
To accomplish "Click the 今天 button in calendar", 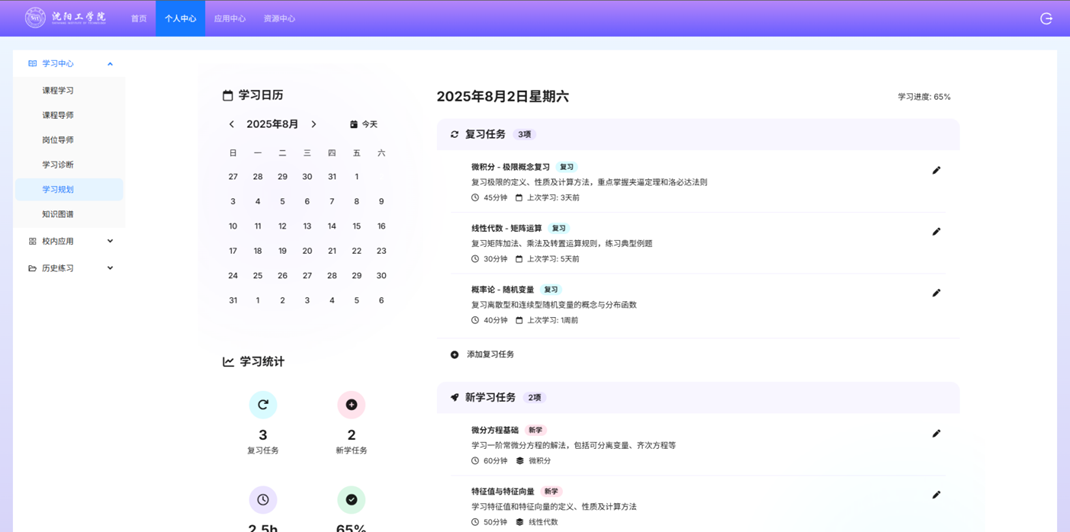I will 364,124.
